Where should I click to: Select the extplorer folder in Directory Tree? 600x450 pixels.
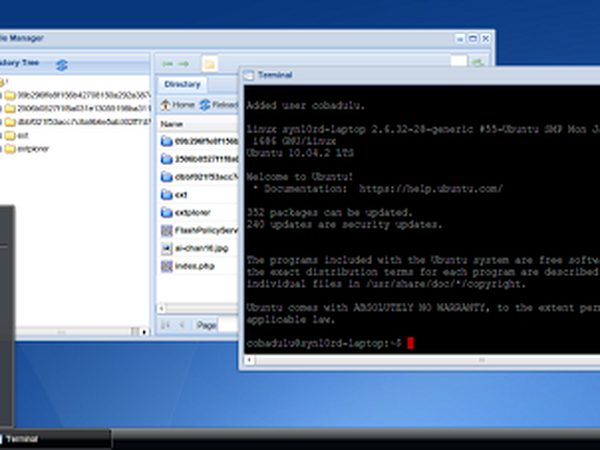[27, 149]
